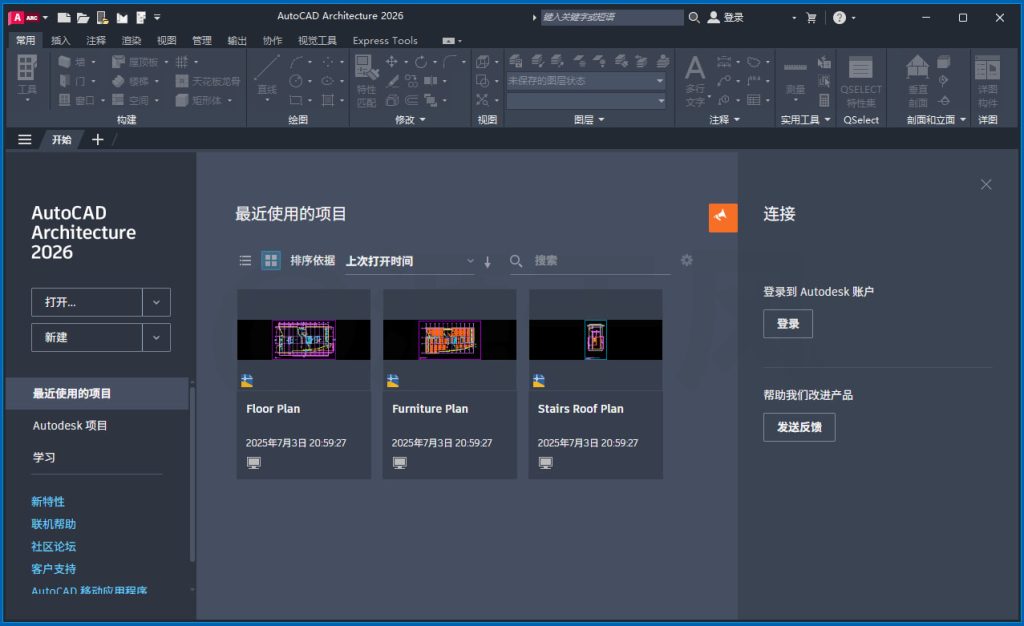The height and width of the screenshot is (626, 1024).
Task: Expand the Utilities (实用工具) panel
Action: tap(805, 119)
